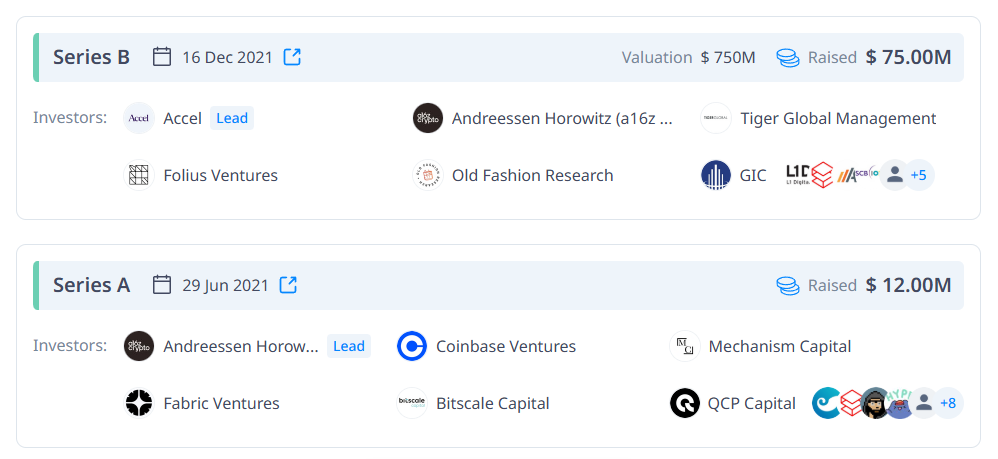This screenshot has width=998, height=459.
Task: Click the blue wave logo next to QCP Capital
Action: point(826,403)
